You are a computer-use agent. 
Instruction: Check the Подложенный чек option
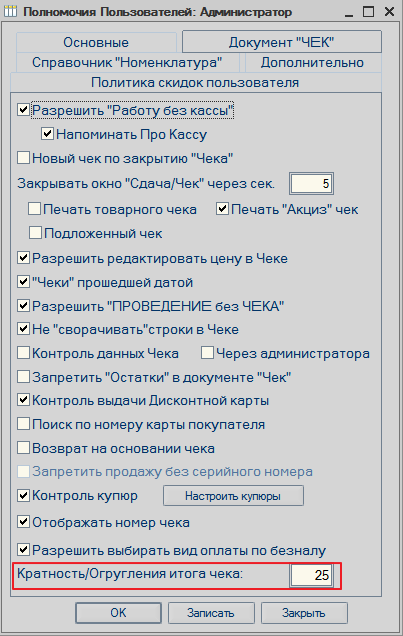[35, 233]
